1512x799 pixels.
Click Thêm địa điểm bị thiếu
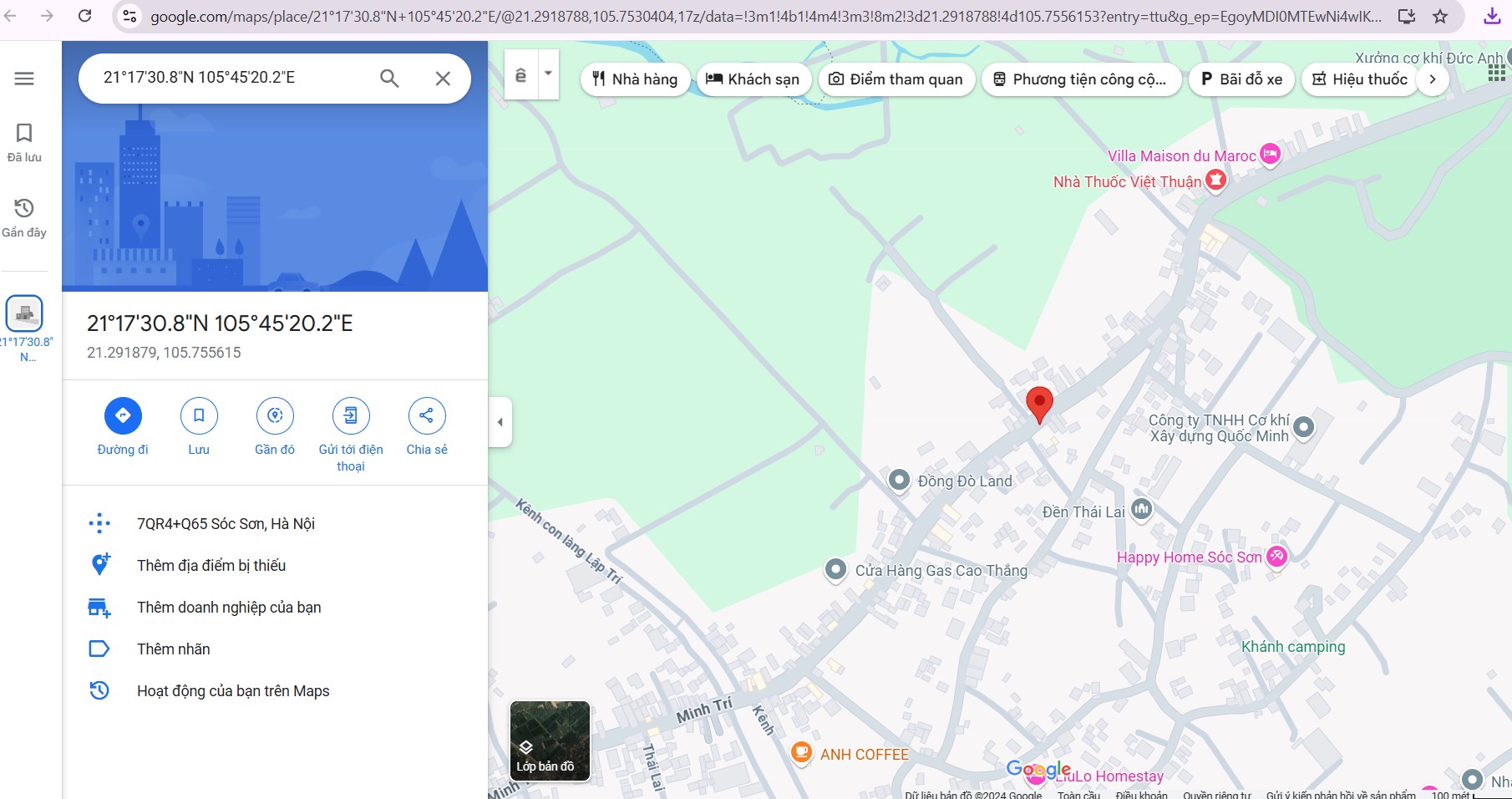coord(211,566)
